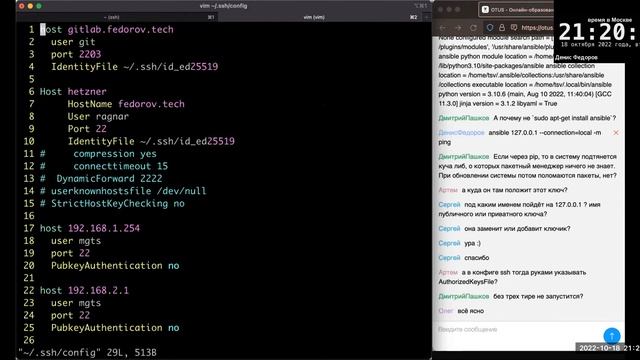Click the permissions icon beside the URL
The width and height of the screenshot is (640, 360).
point(514,28)
